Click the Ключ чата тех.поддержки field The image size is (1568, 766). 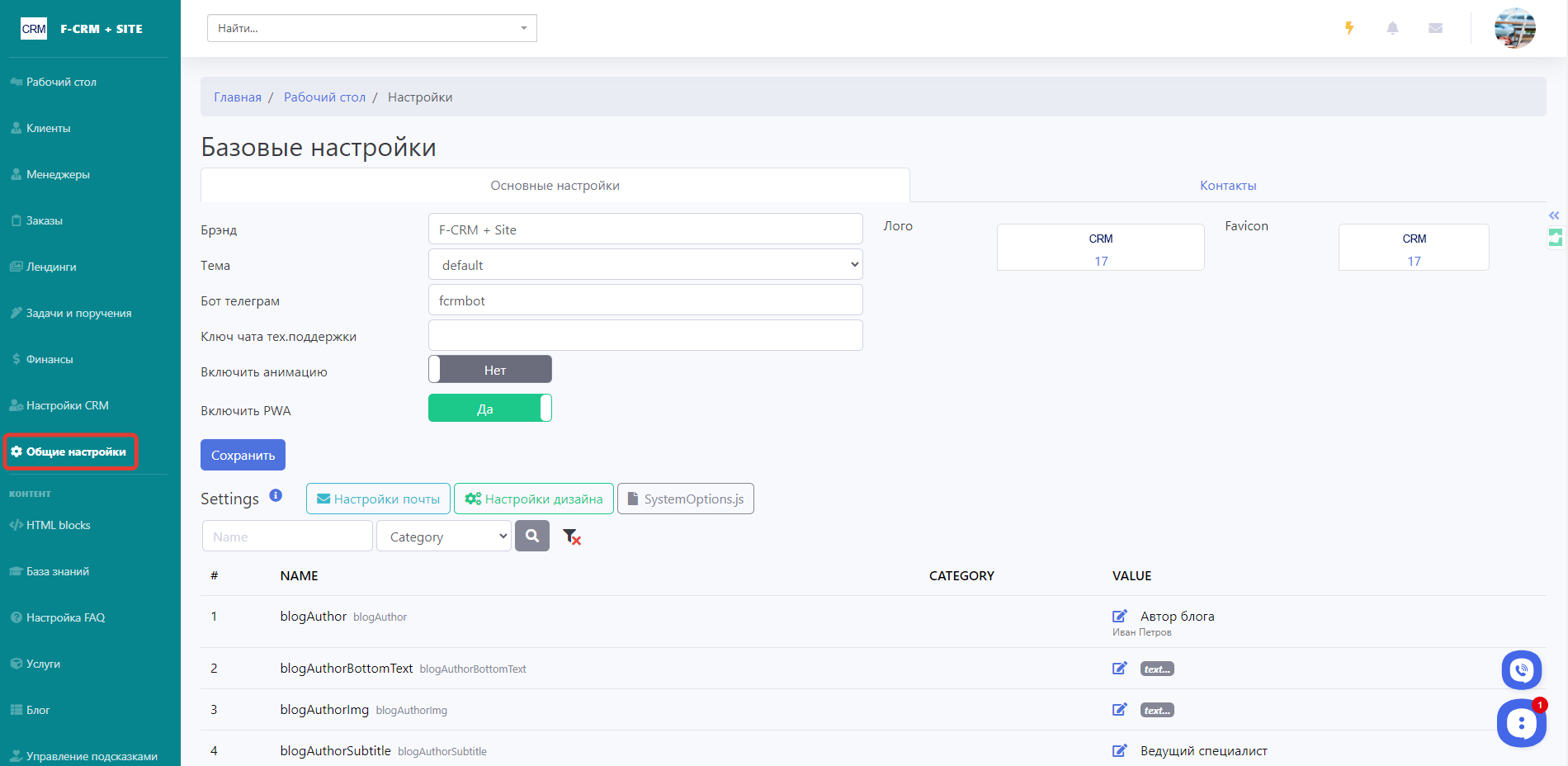(x=645, y=336)
